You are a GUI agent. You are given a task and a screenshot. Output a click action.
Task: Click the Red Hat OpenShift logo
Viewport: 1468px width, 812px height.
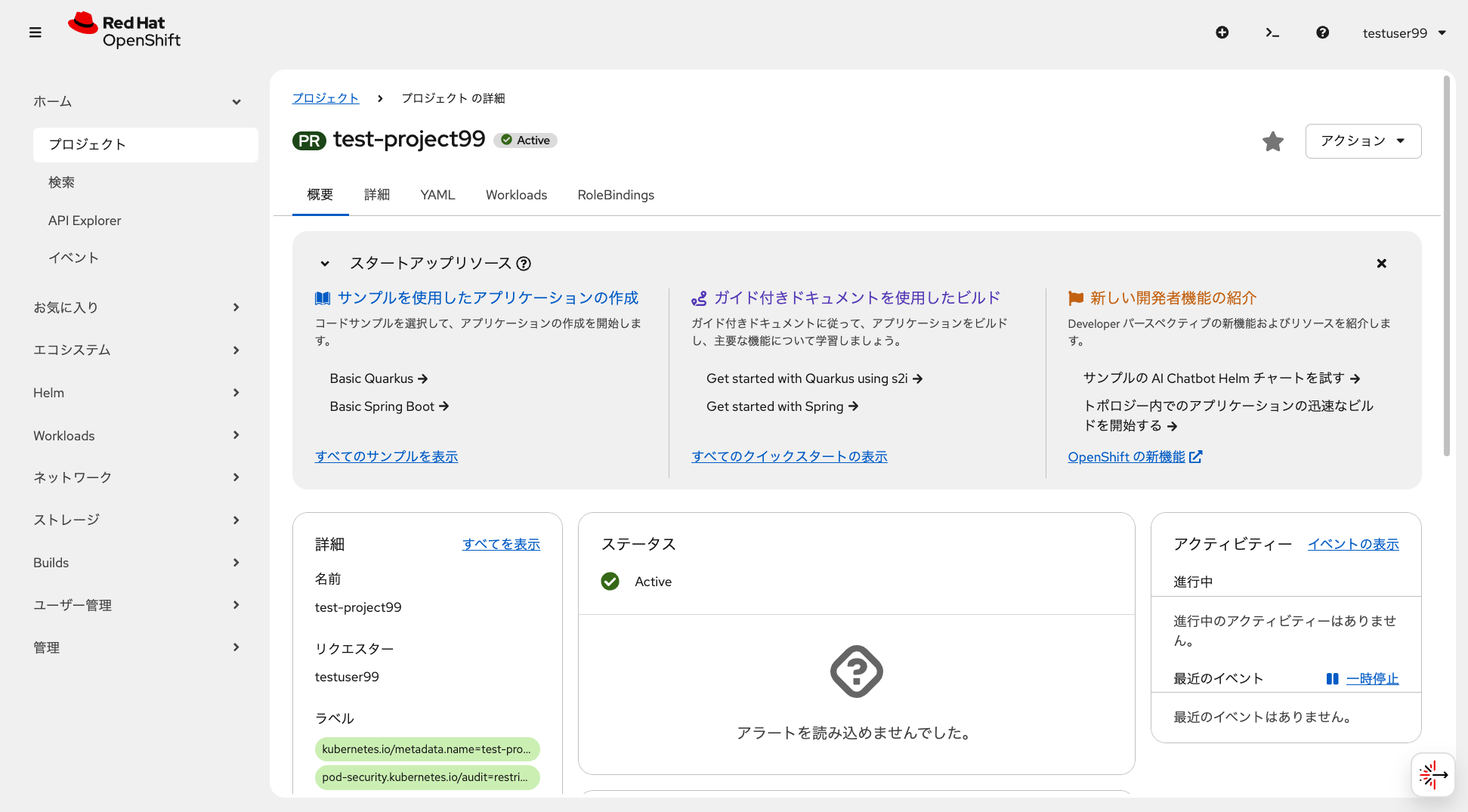125,30
